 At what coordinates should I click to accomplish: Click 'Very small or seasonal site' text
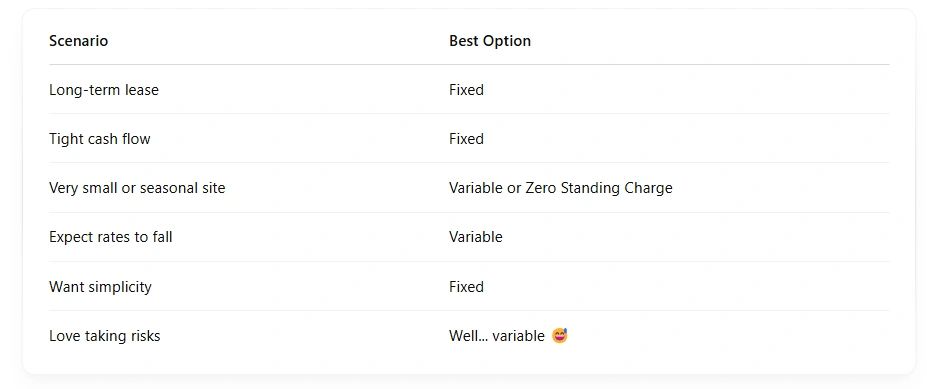tap(137, 188)
